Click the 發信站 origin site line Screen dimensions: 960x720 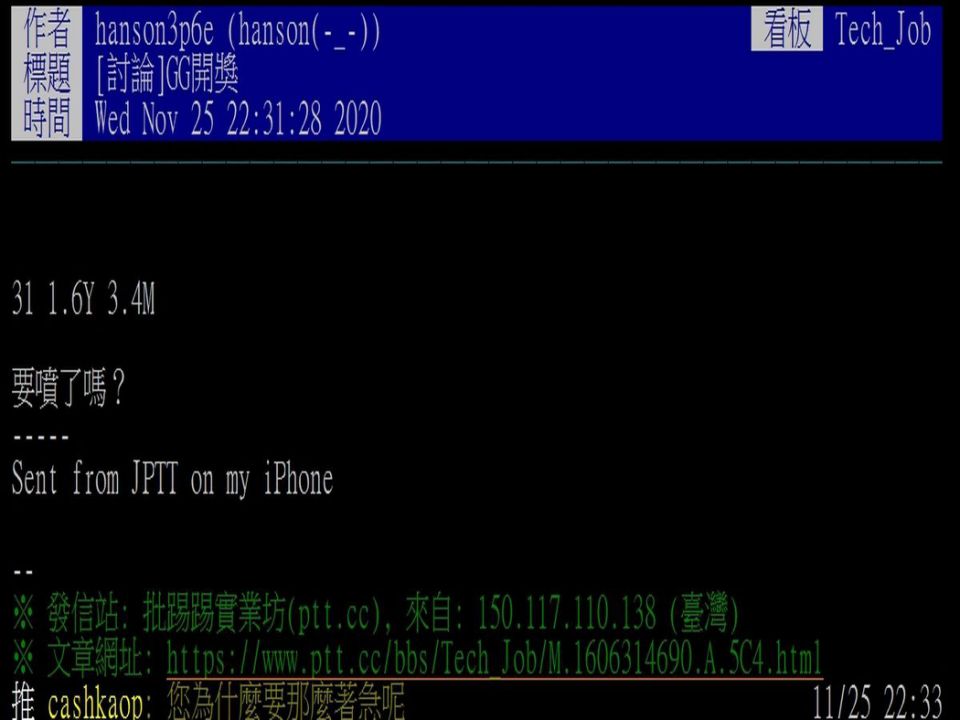(375, 613)
